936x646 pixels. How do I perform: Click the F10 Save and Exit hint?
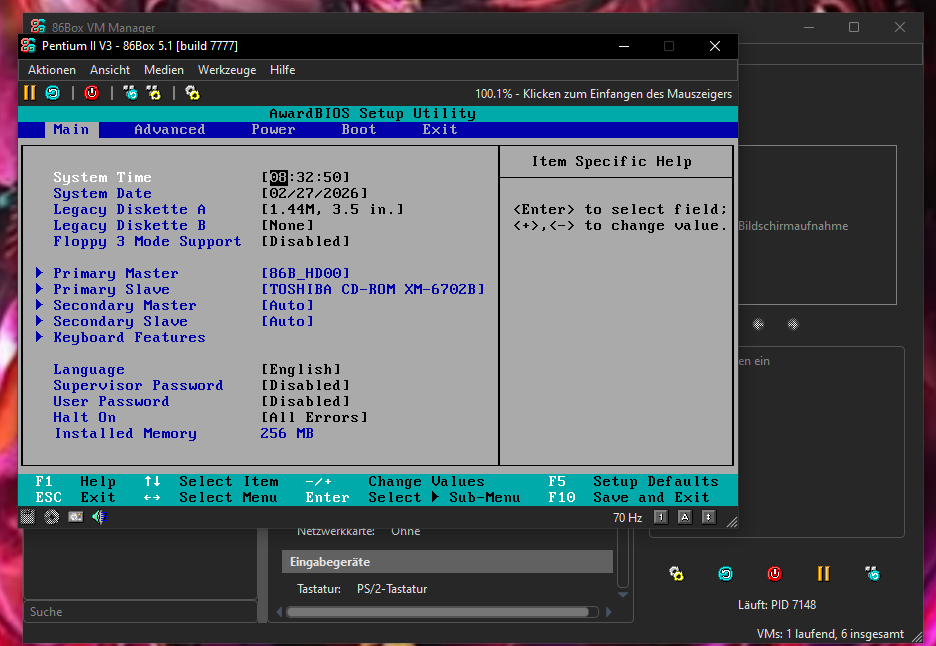coord(629,497)
